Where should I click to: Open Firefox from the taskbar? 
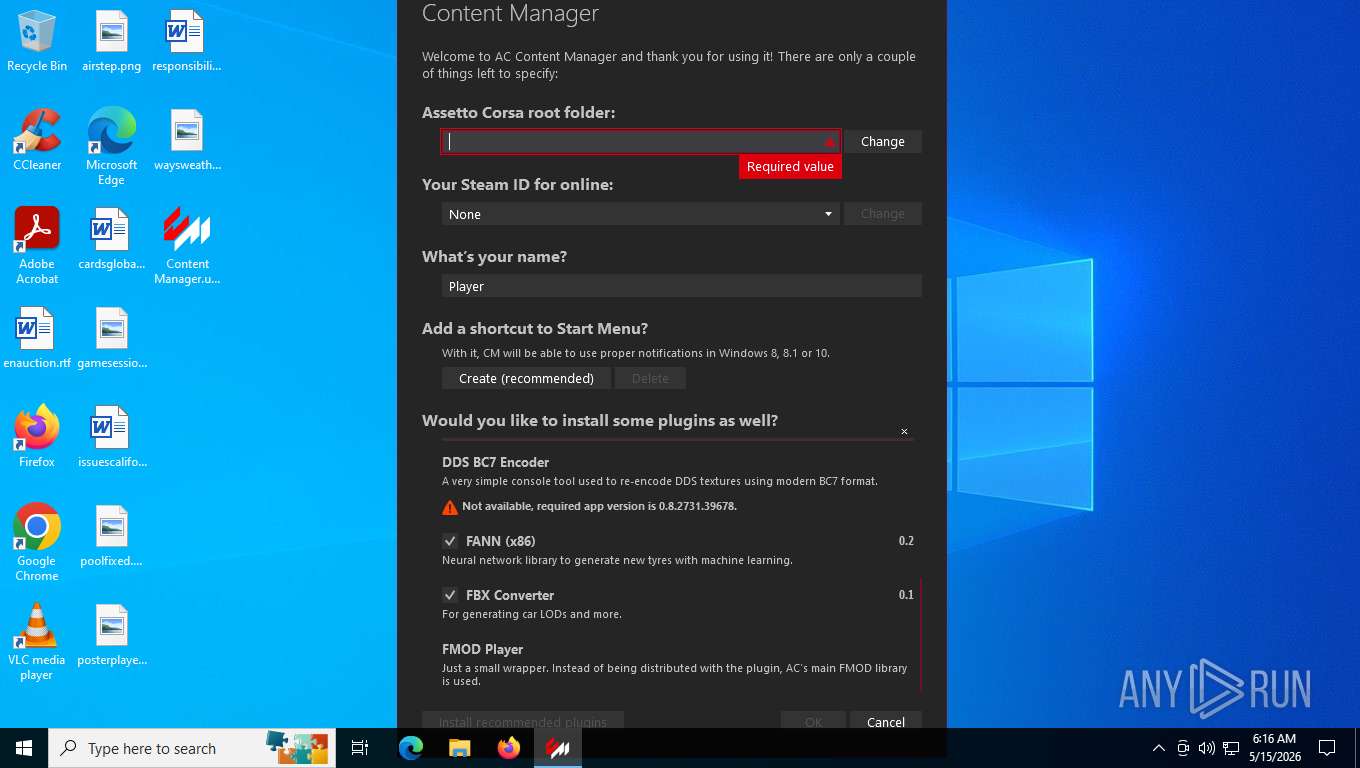click(509, 748)
